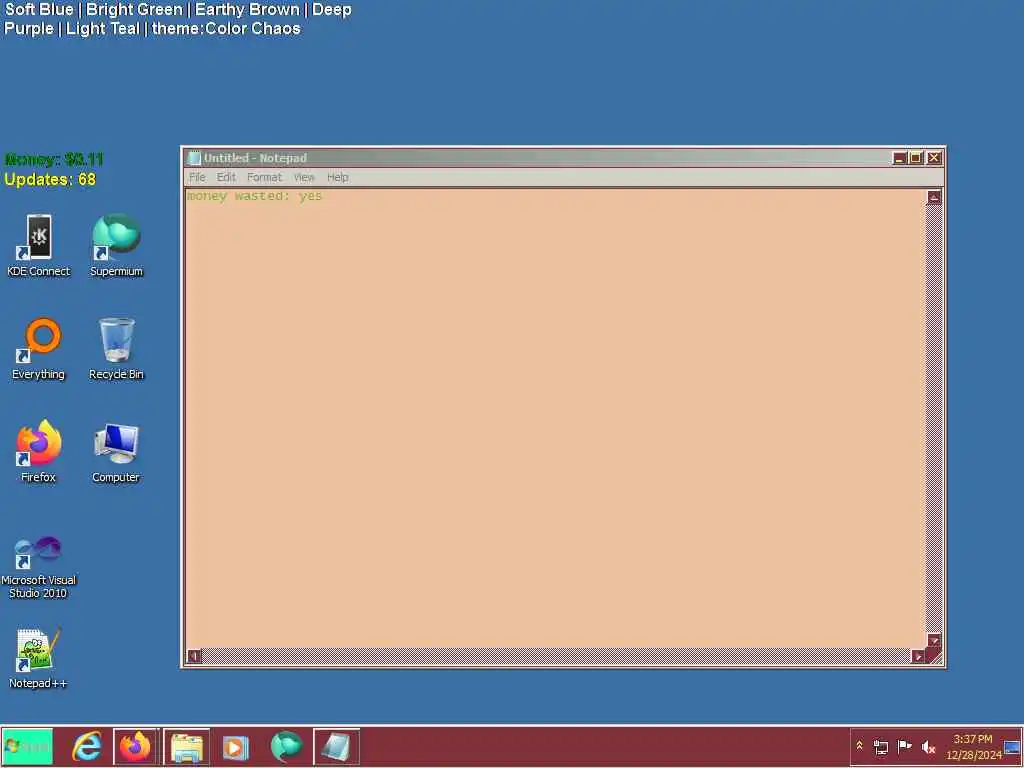Minimize the Notepad window
Image resolution: width=1024 pixels, height=768 pixels.
point(899,158)
